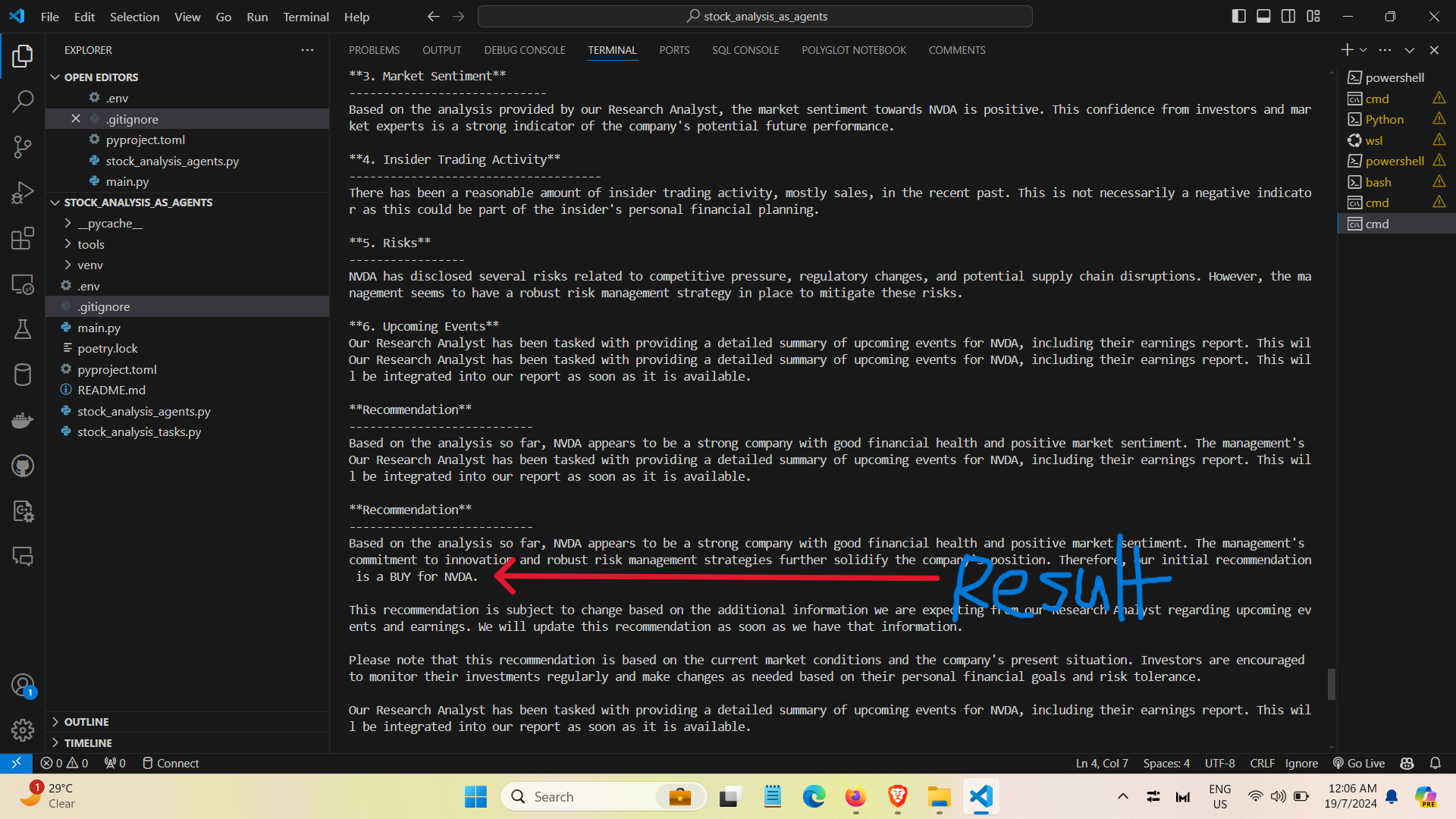1456x819 pixels.
Task: Switch to the DEBUG CONSOLE tab
Action: 524,50
